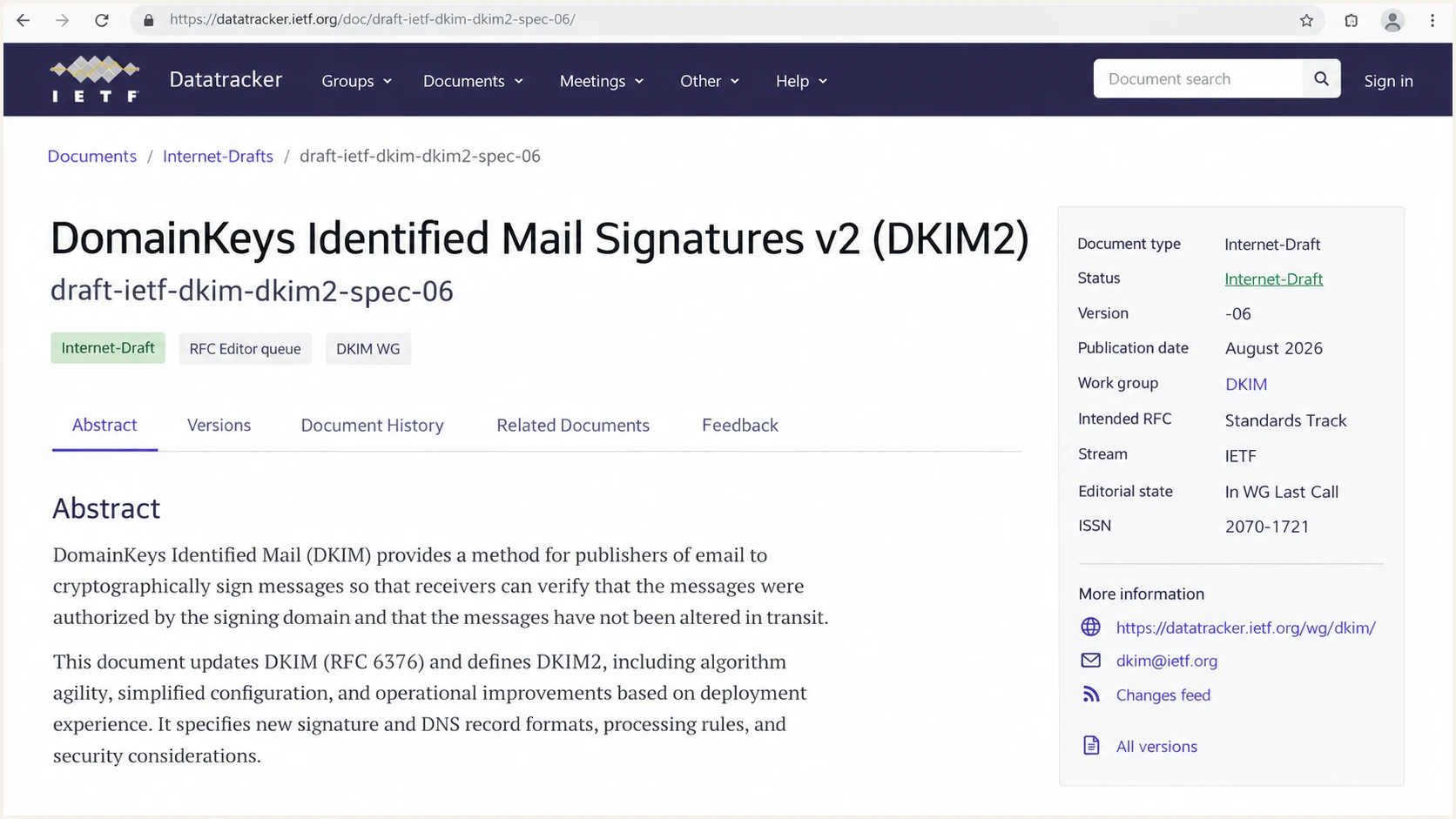Screen dimensions: 1456x819
Task: Click the RSS Changes feed icon
Action: [x=1091, y=694]
